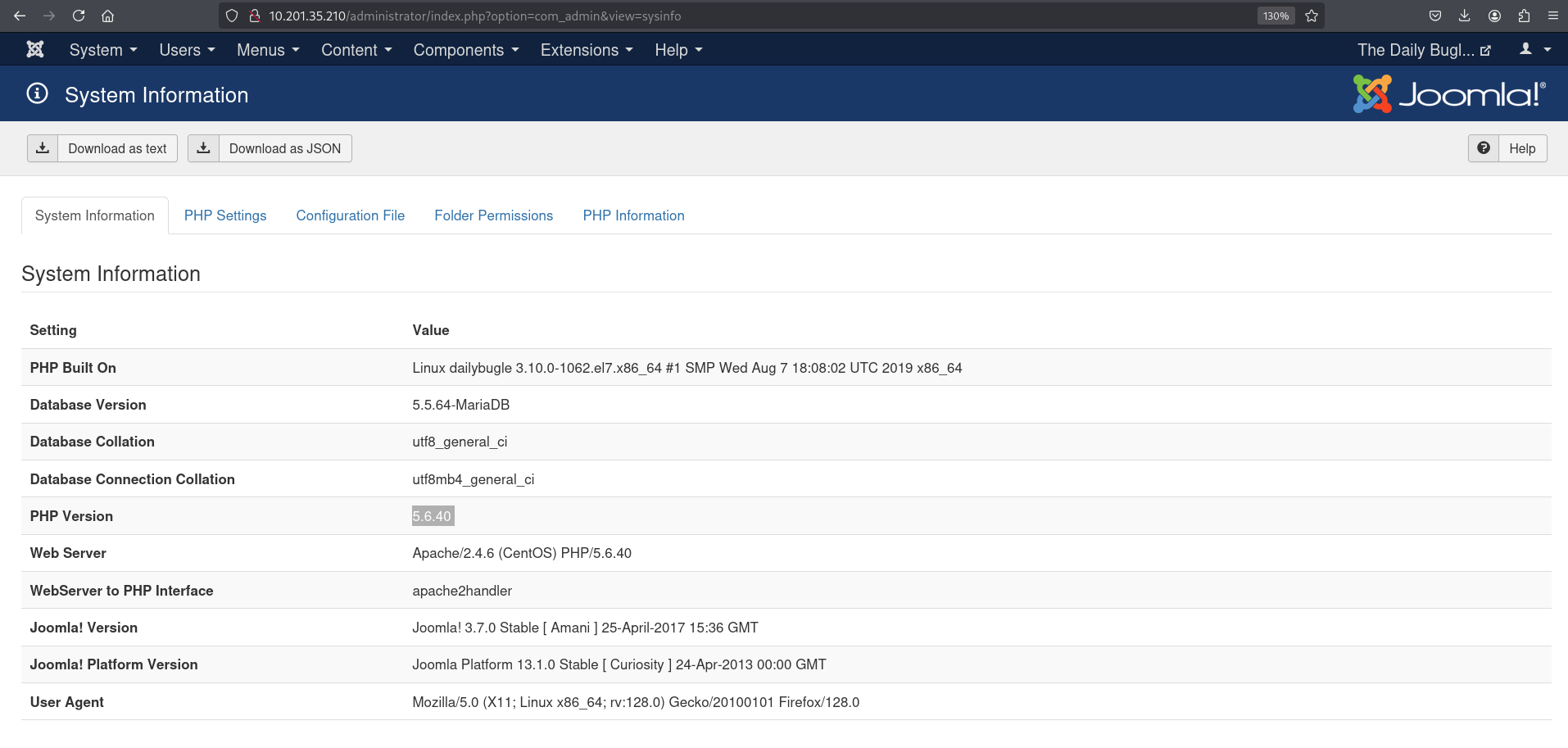Image resolution: width=1568 pixels, height=748 pixels.
Task: Open Firefox hamburger application menu
Action: [1552, 16]
